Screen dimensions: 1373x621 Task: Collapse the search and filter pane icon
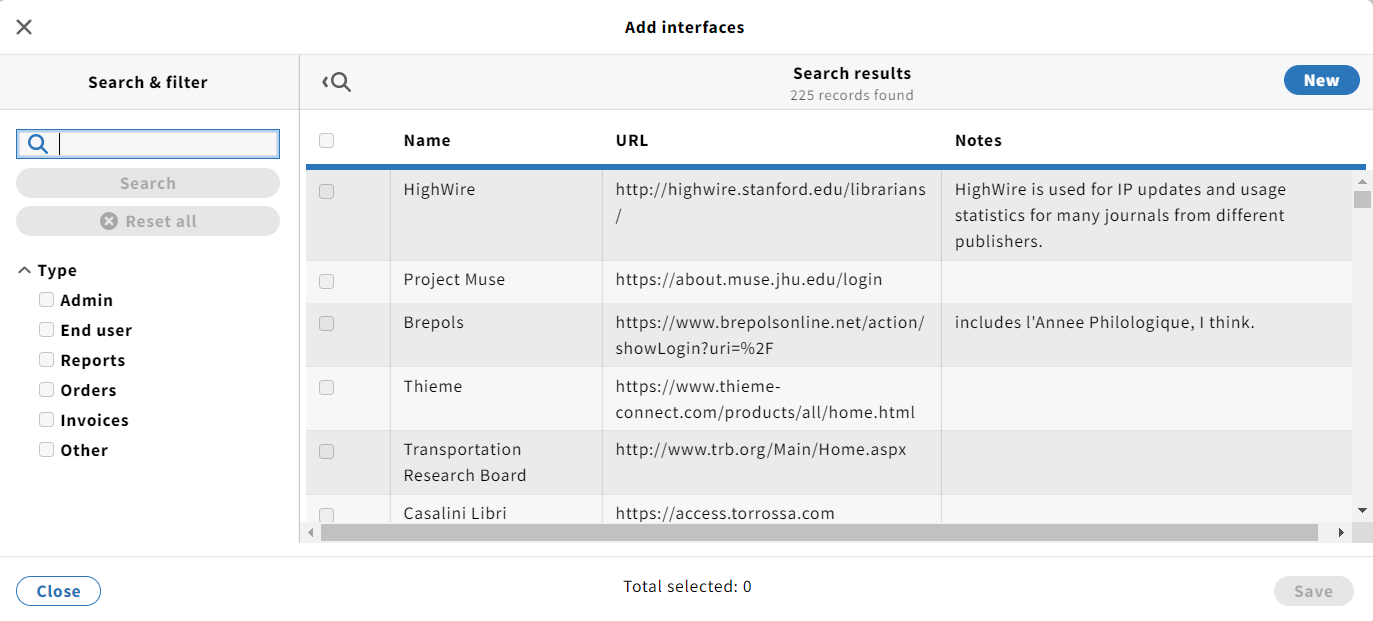click(x=336, y=82)
